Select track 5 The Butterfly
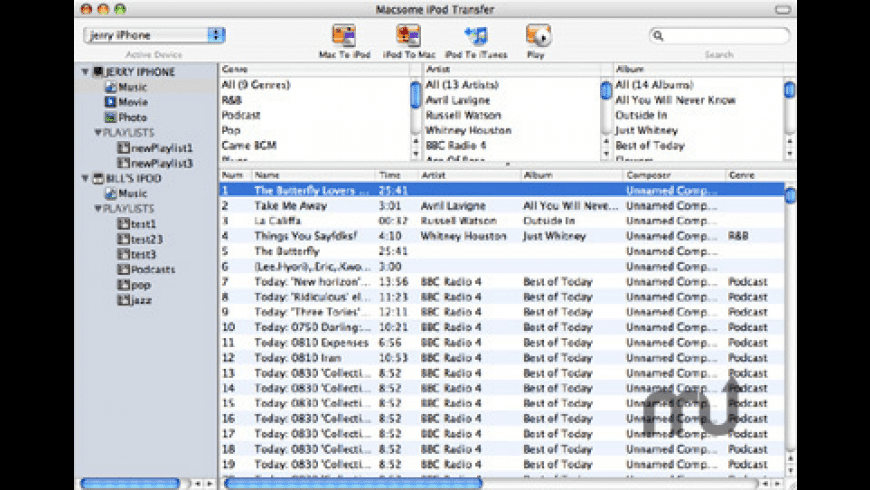The width and height of the screenshot is (870, 490). tap(502, 251)
